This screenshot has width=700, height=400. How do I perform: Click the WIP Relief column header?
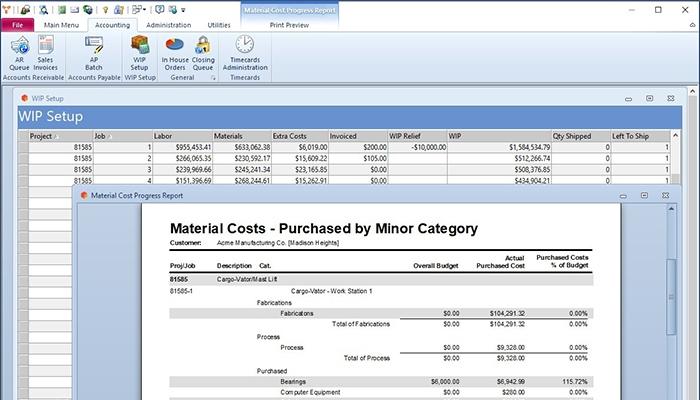tap(417, 136)
